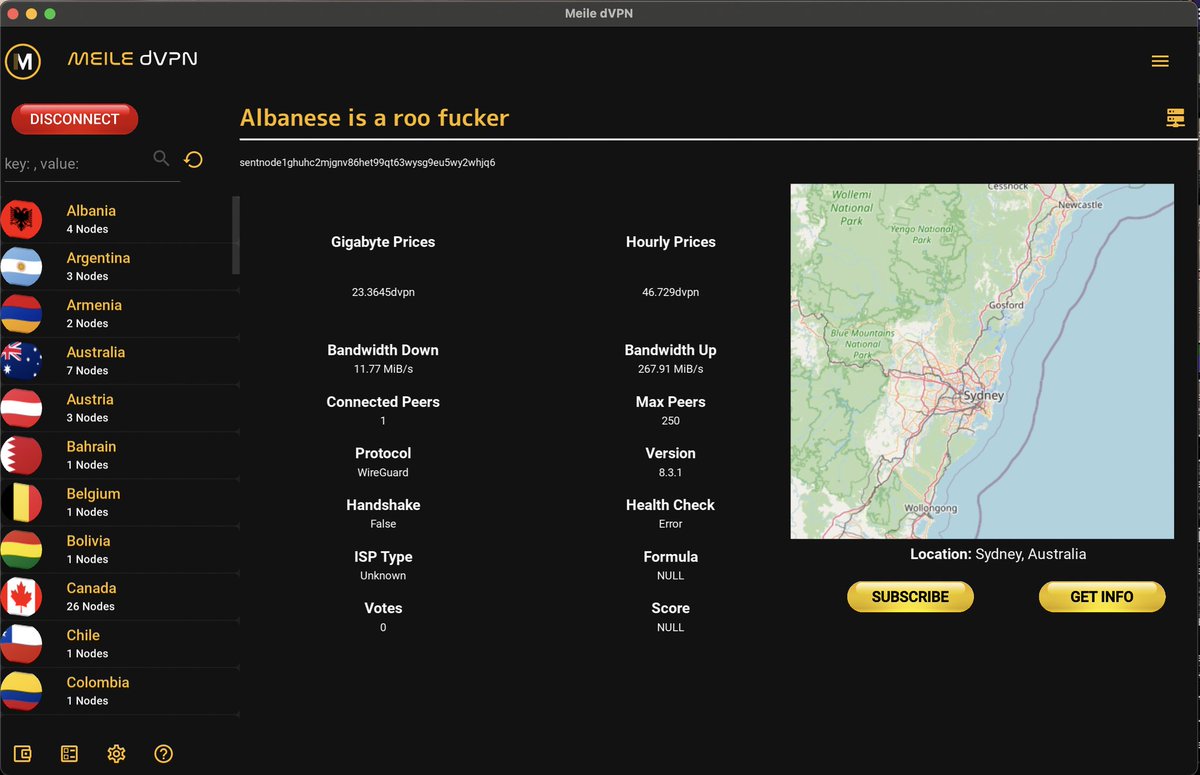This screenshot has width=1200, height=775.
Task: Open the wallet icon
Action: click(x=22, y=753)
